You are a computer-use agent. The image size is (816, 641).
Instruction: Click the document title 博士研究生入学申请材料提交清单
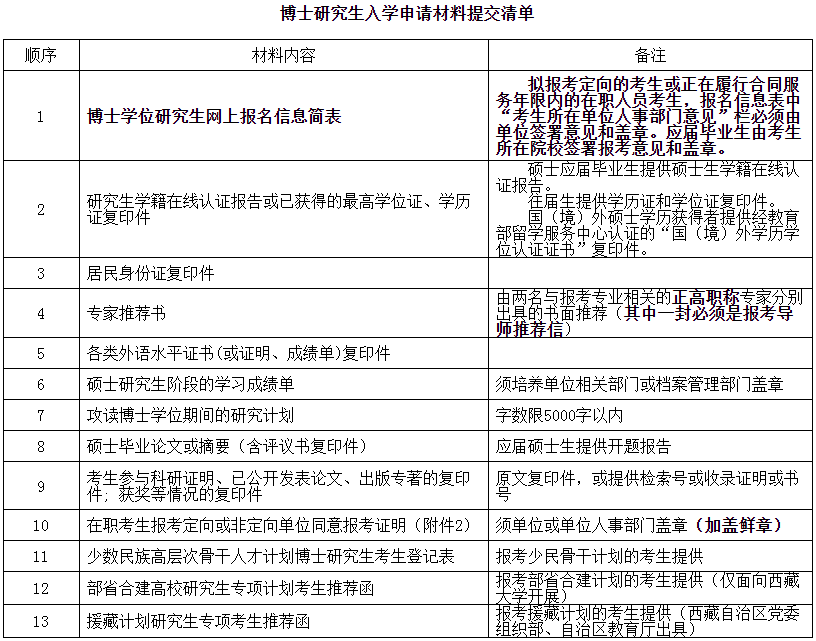pyautogui.click(x=407, y=14)
